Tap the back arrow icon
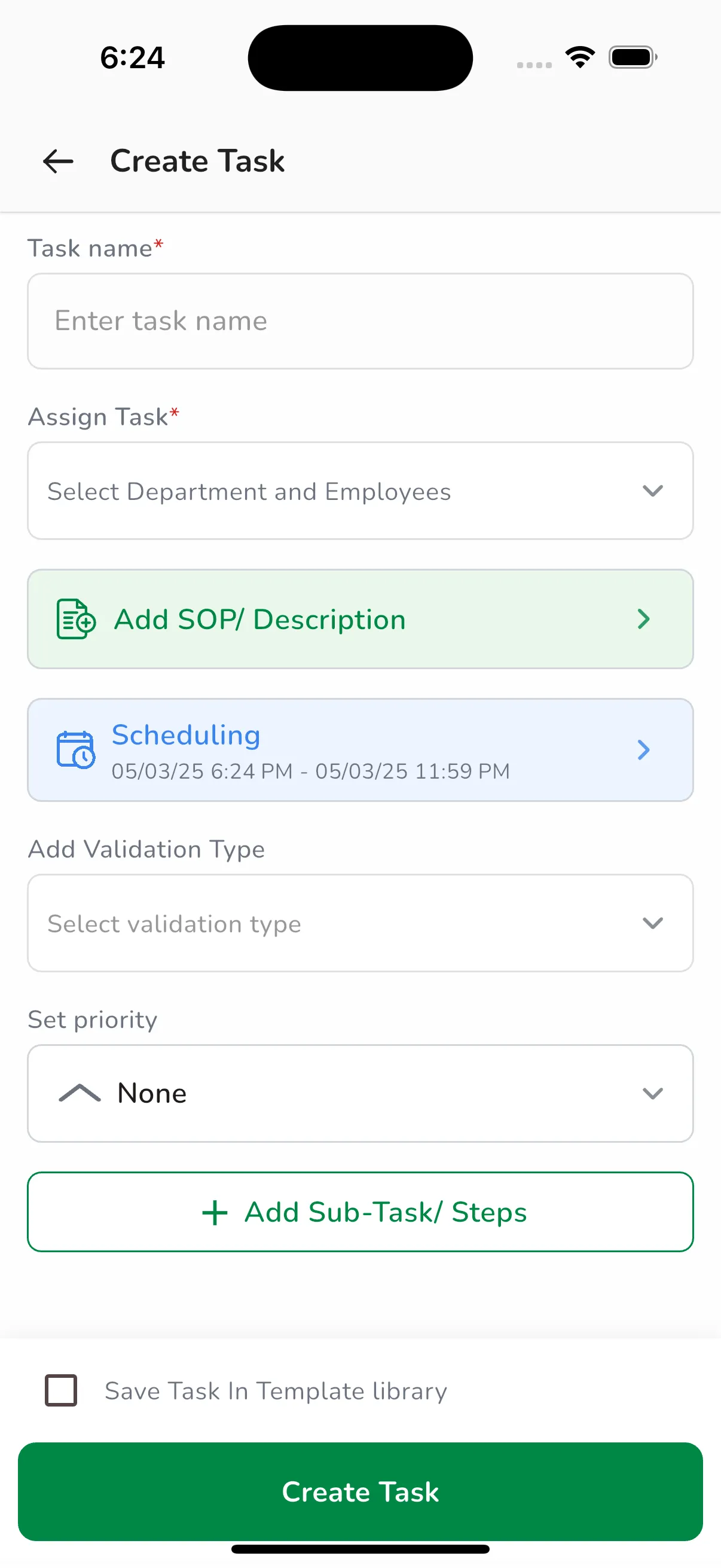This screenshot has width=721, height=1568. click(x=59, y=161)
